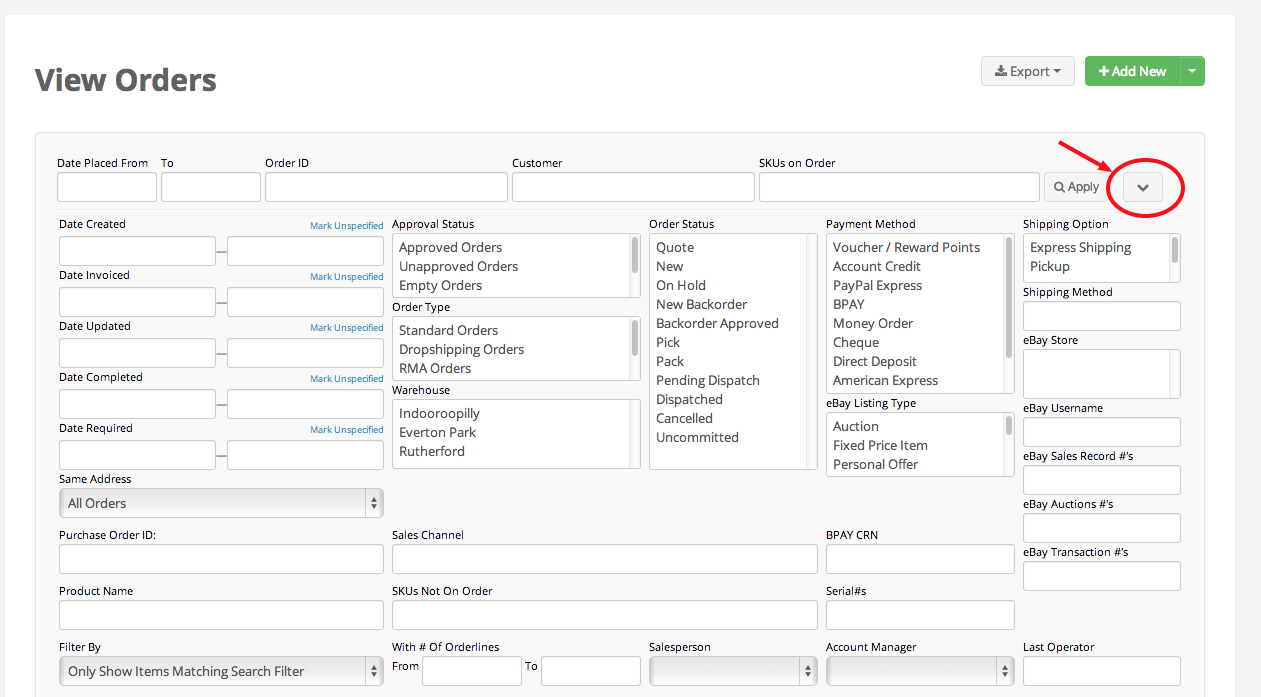Click into the Customer search field

click(x=633, y=187)
